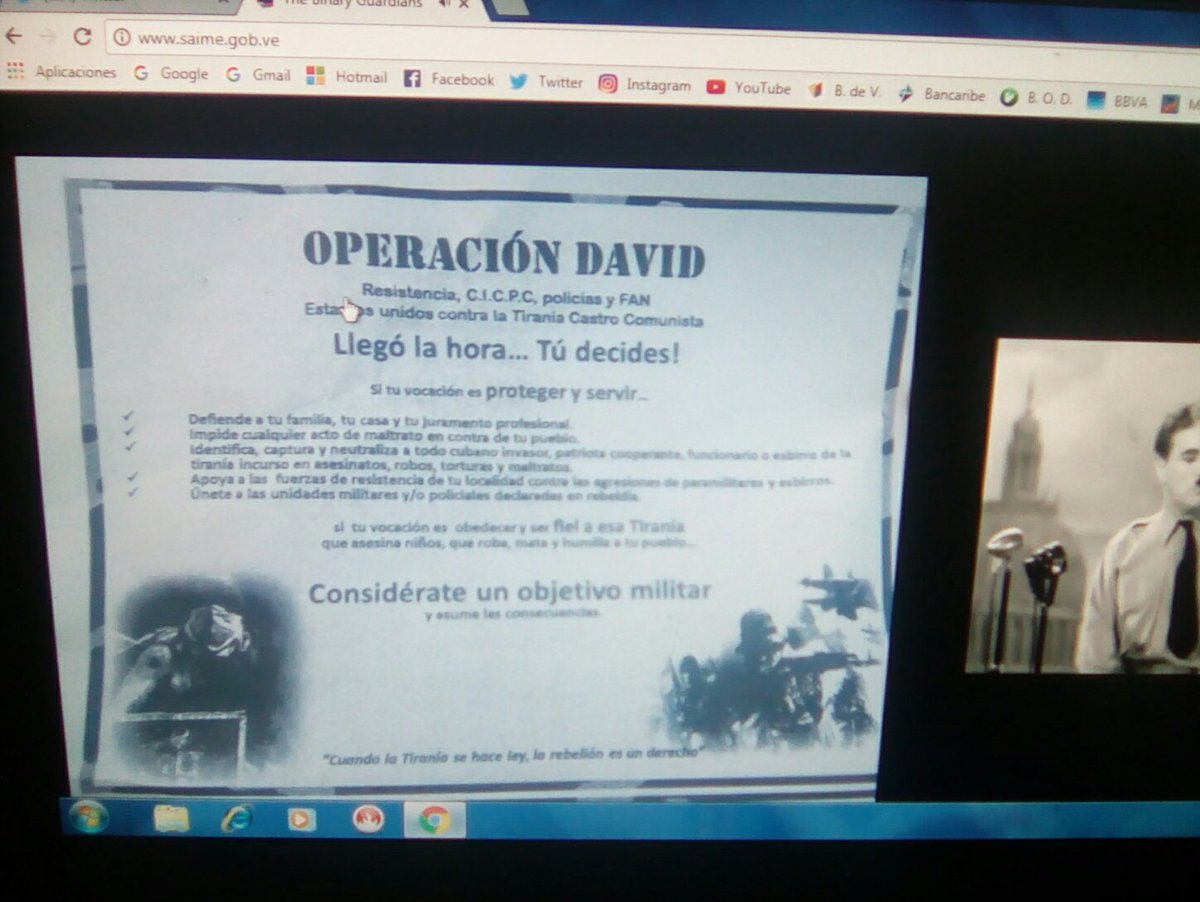Open the red round taskbar application icon
Image resolution: width=1200 pixels, height=902 pixels.
coord(368,820)
